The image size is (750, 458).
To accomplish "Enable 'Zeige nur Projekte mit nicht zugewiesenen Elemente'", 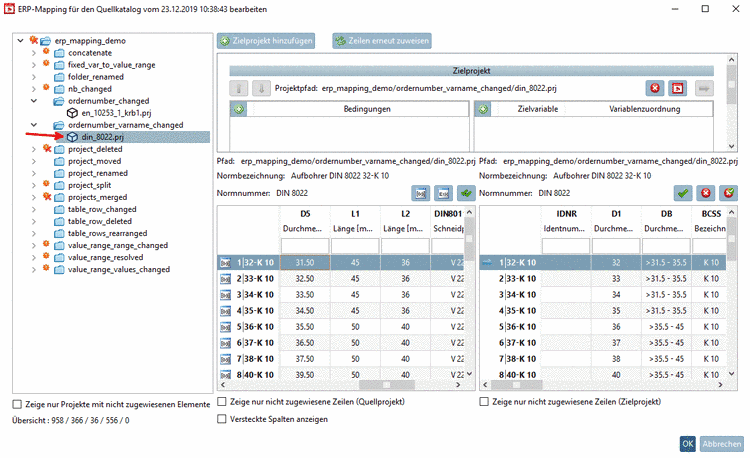I will 16,404.
